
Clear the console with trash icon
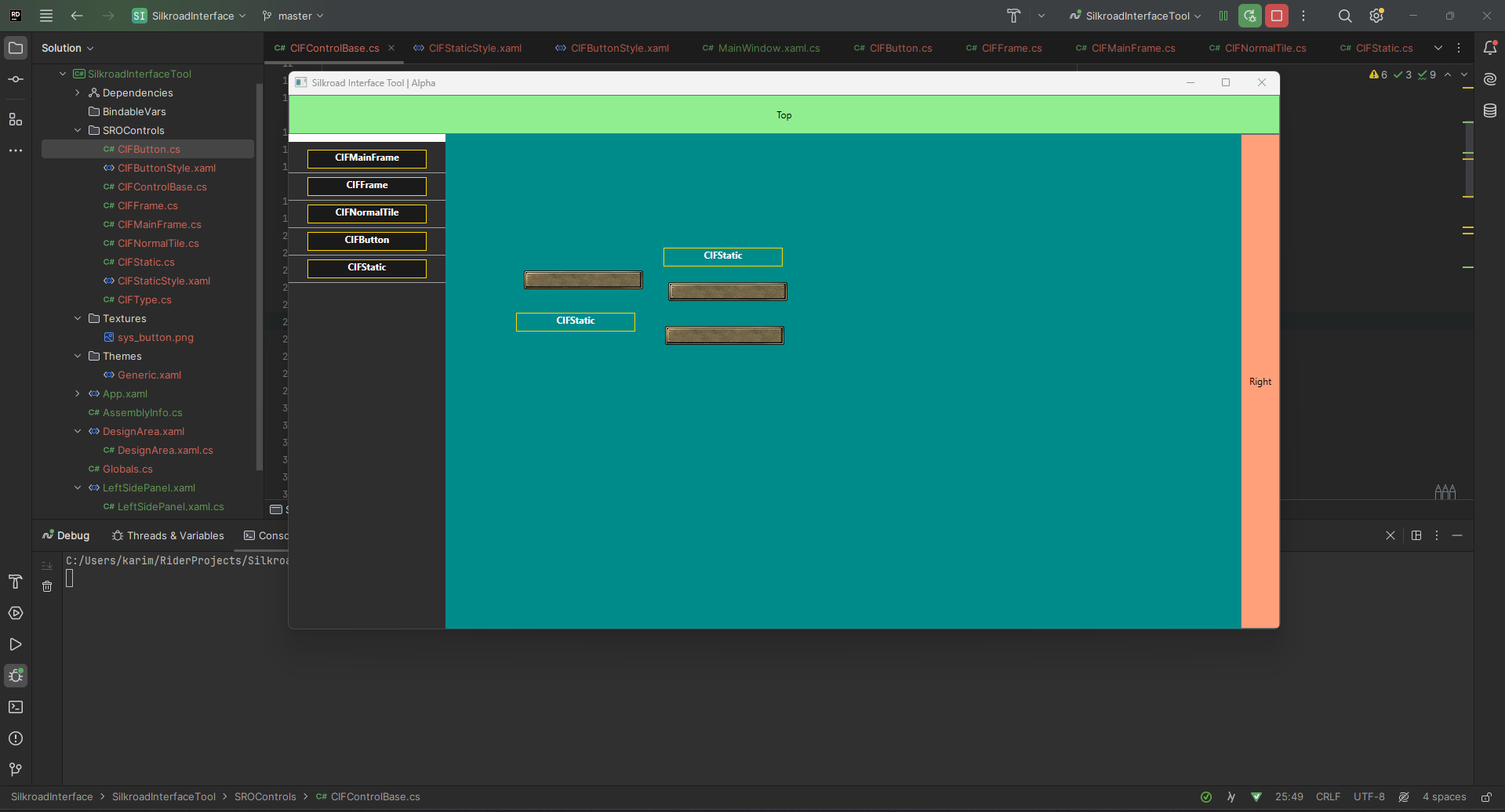(x=47, y=586)
